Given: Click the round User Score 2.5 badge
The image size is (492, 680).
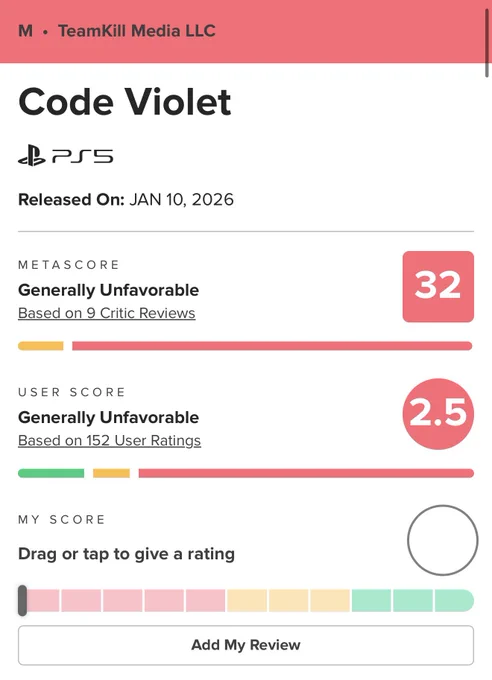Looking at the screenshot, I should (438, 414).
